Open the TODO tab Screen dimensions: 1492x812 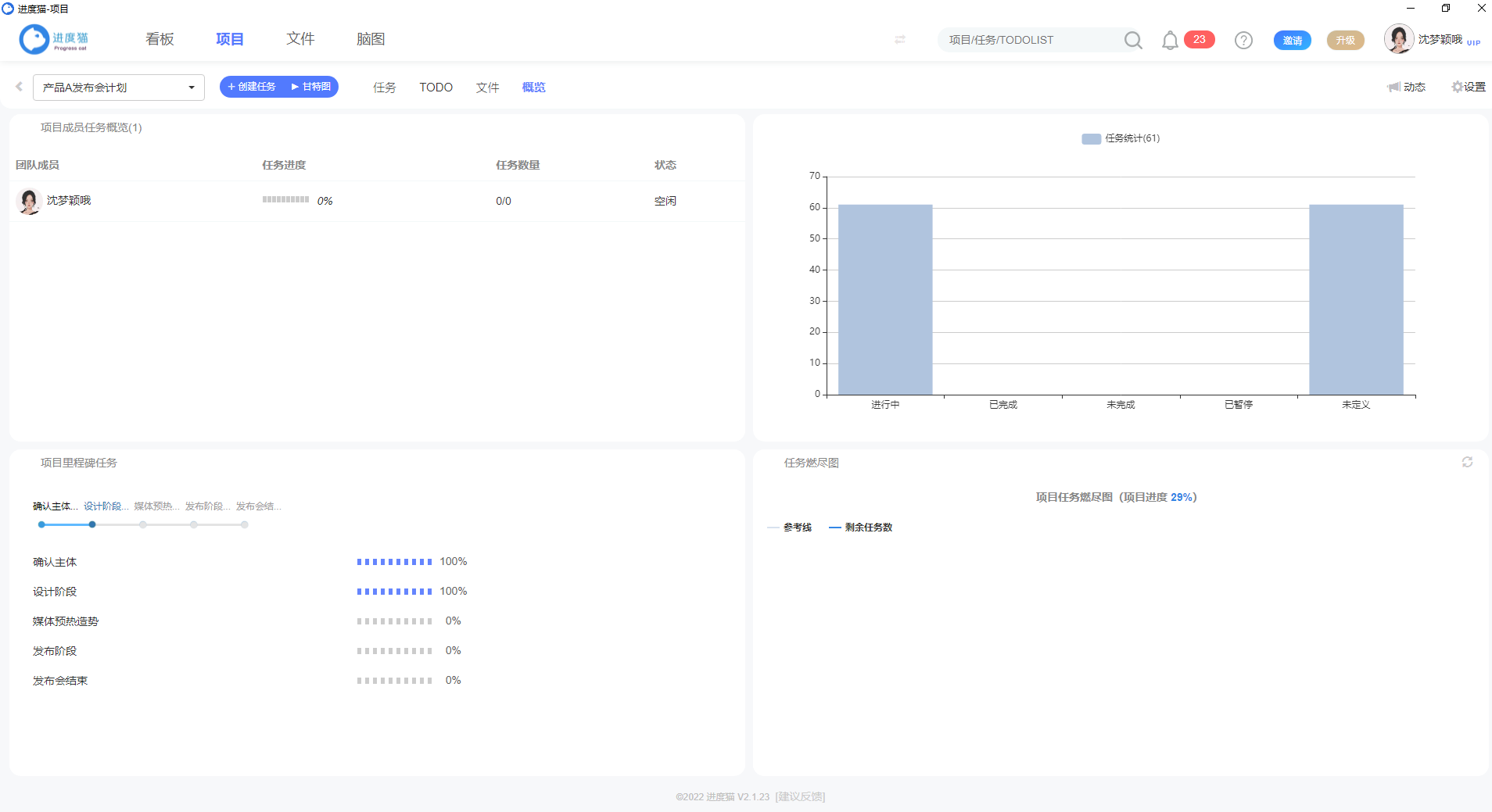coord(436,88)
